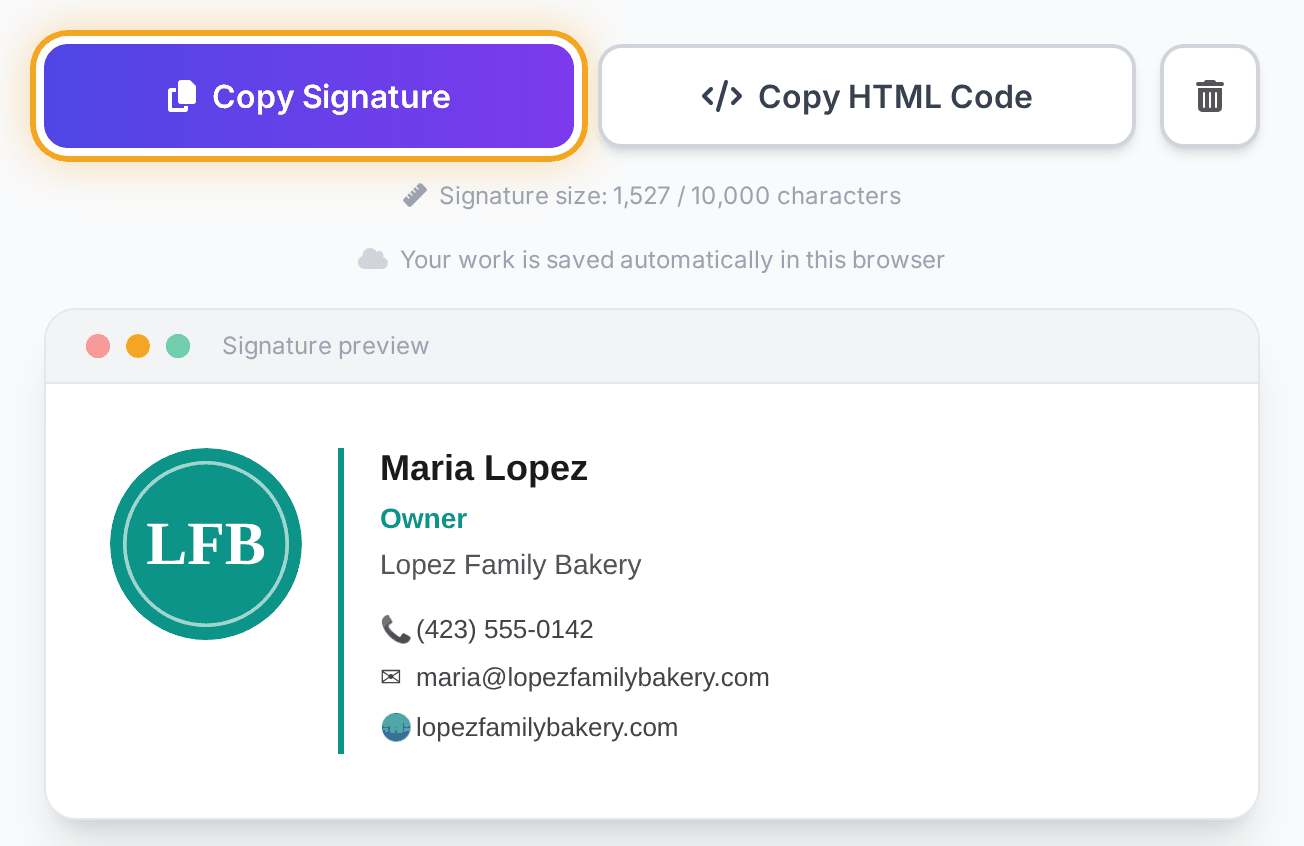This screenshot has width=1304, height=846.
Task: Click the LFB circular logo
Action: point(206,544)
